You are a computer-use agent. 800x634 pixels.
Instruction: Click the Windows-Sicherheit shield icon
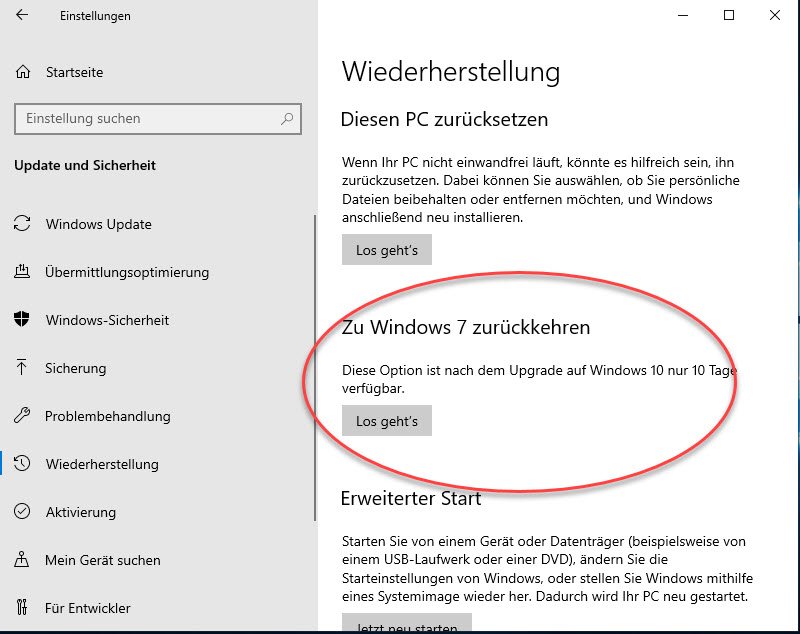pos(21,319)
